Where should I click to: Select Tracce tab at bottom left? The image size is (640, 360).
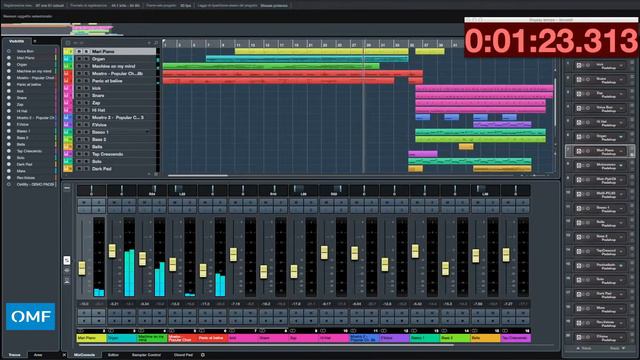tap(15, 355)
